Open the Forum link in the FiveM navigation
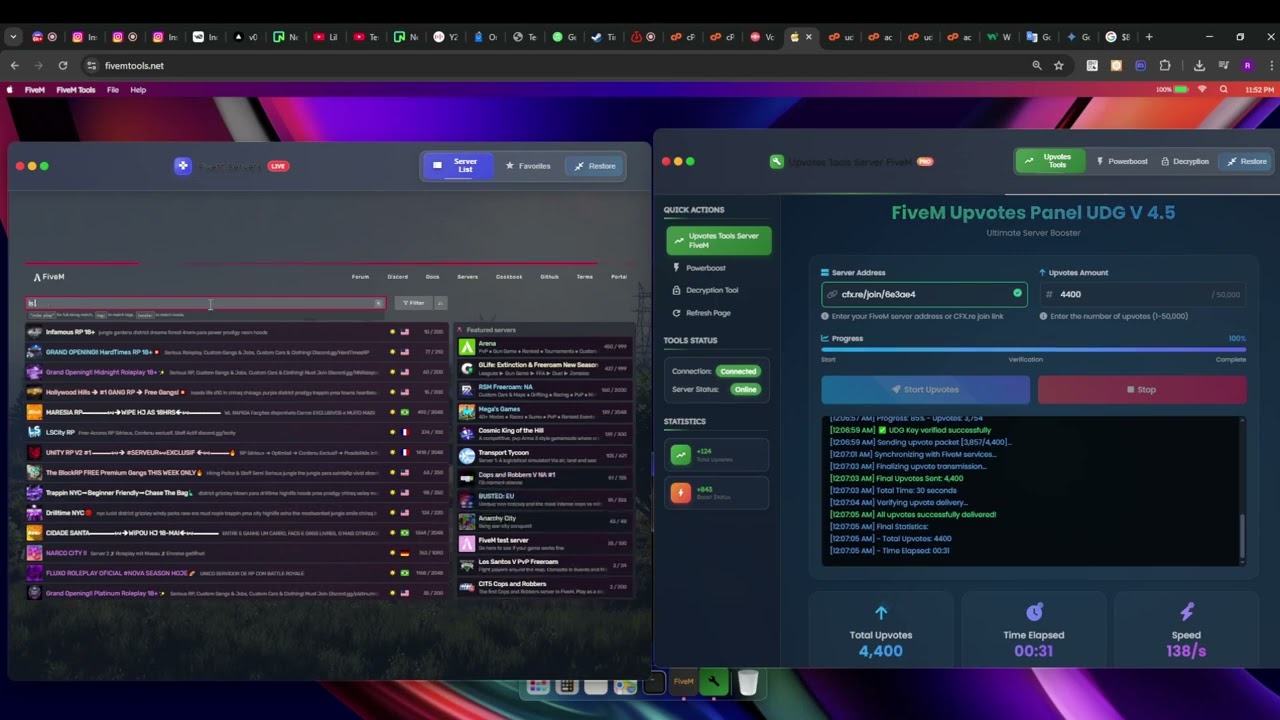This screenshot has width=1280, height=720. click(x=360, y=277)
